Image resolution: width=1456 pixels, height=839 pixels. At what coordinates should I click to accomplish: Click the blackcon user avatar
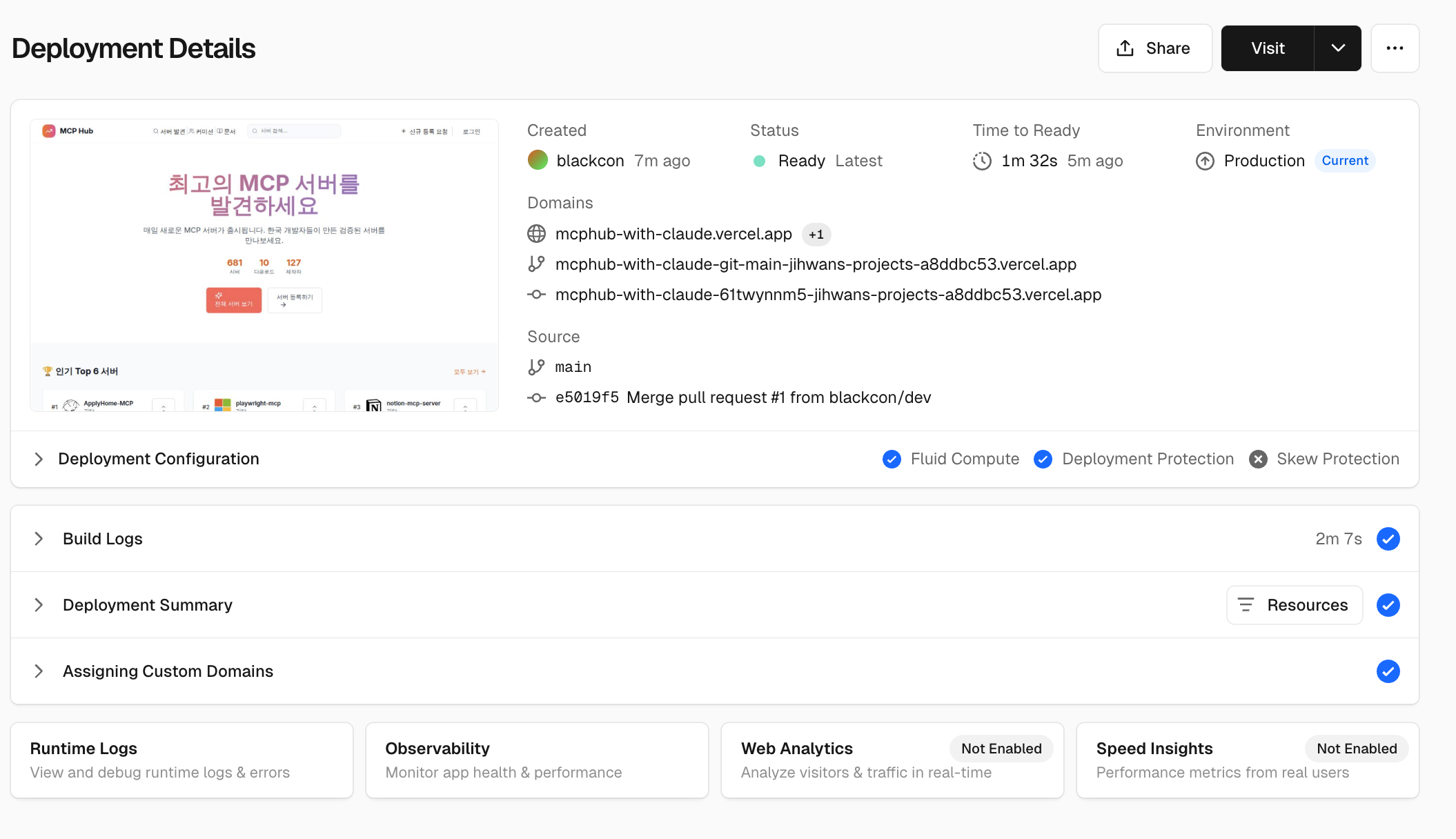(x=538, y=160)
